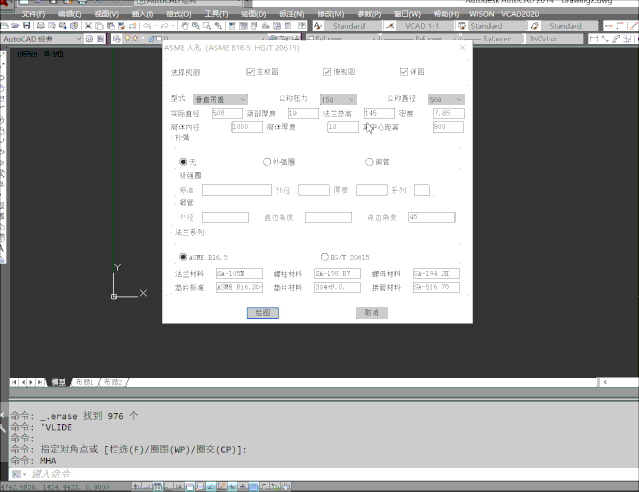The height and width of the screenshot is (492, 639).
Task: Open the Properties palette icon
Action: click(232, 26)
